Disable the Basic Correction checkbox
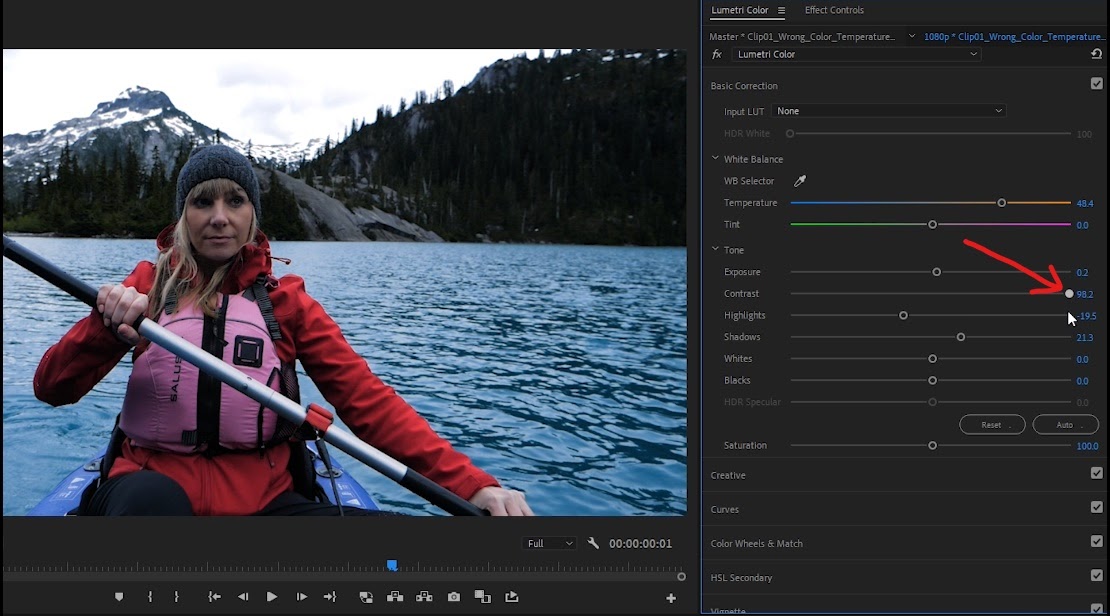 (1097, 84)
